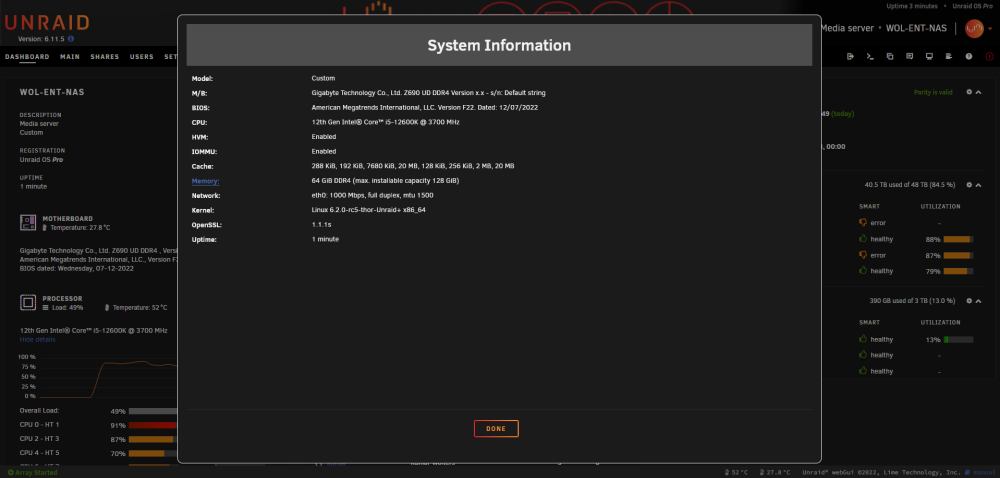Click the copy/windows icon in toolbar
Screen dimensions: 1000x478
(890, 57)
